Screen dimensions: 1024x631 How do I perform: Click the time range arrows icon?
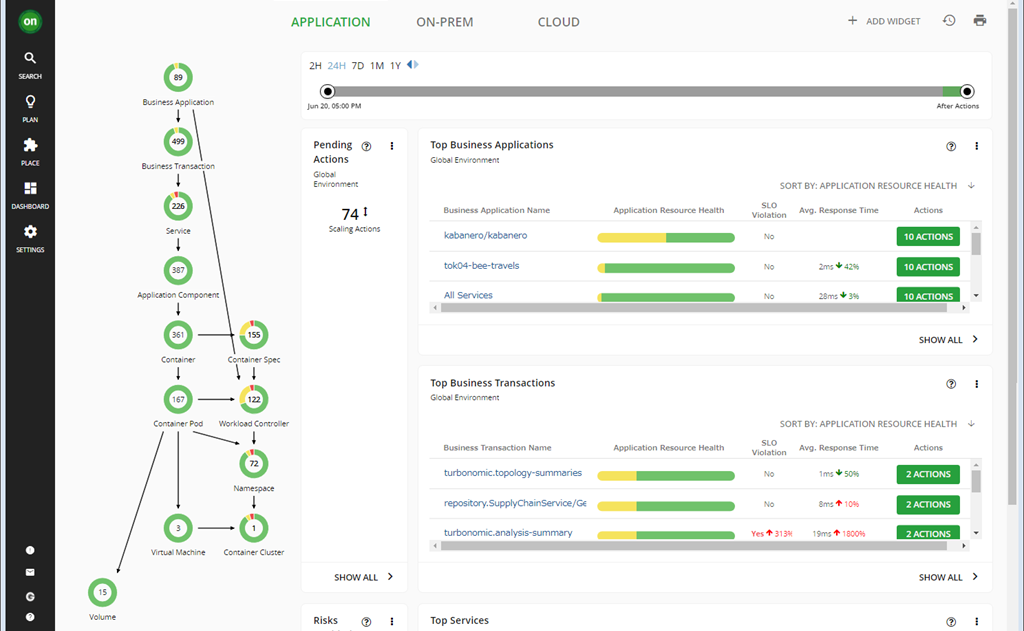(413, 65)
